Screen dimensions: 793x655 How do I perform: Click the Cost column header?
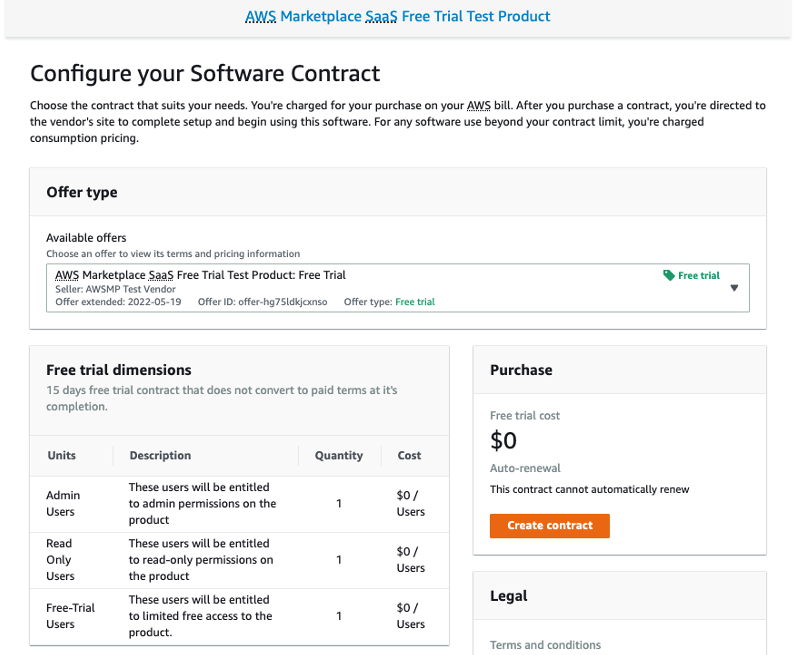pyautogui.click(x=409, y=455)
